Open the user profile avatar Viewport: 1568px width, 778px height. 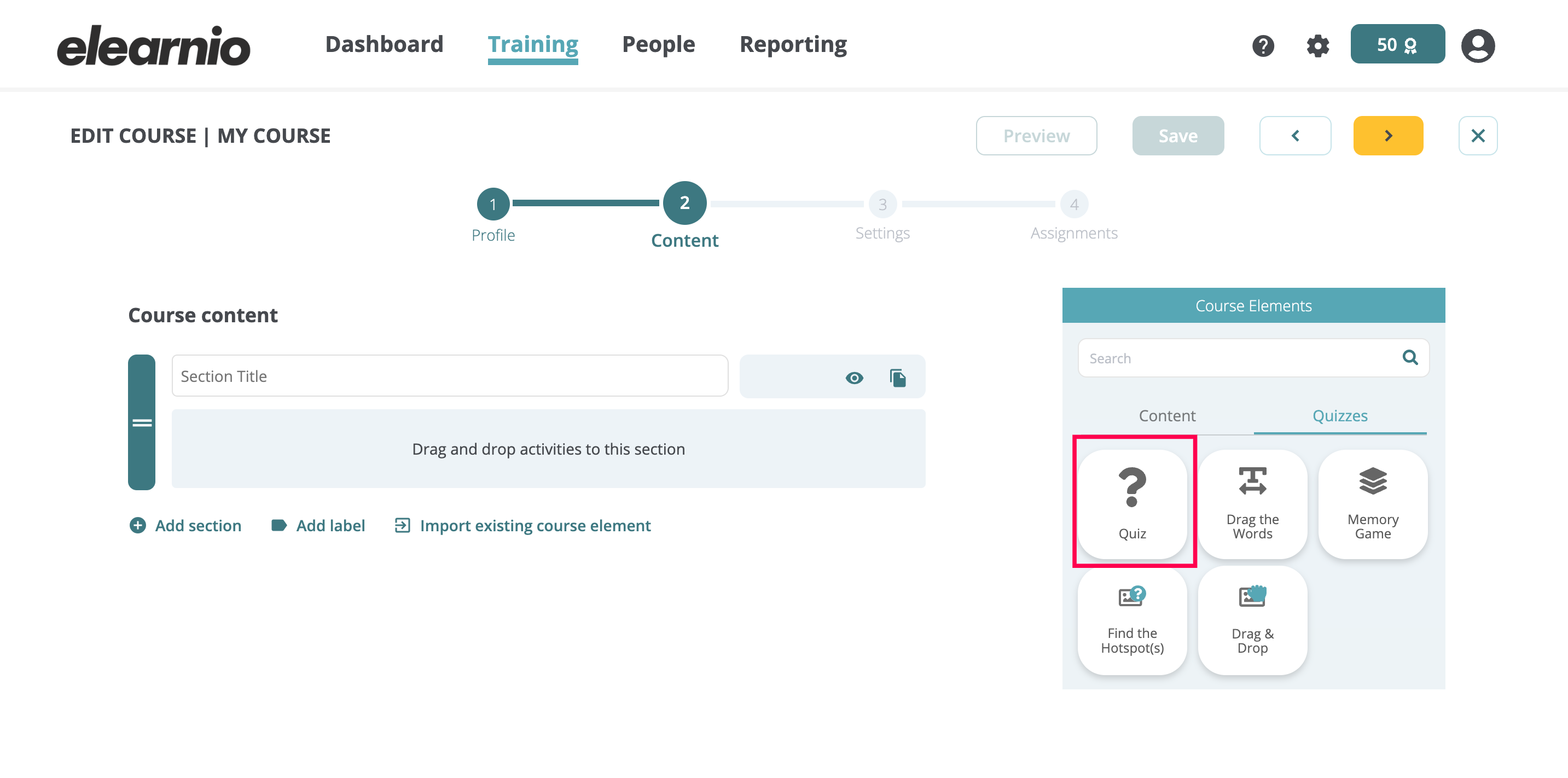(1478, 45)
